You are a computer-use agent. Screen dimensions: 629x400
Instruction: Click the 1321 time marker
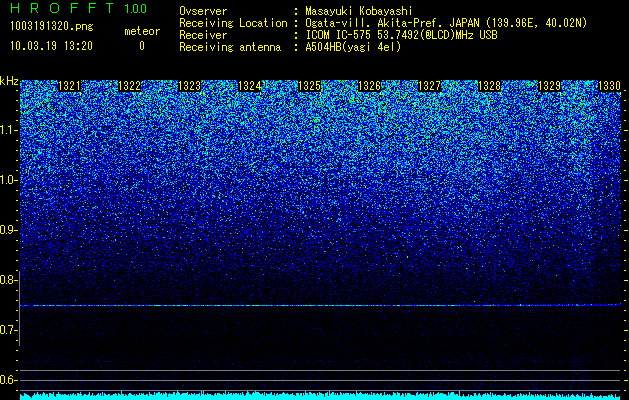coord(69,86)
